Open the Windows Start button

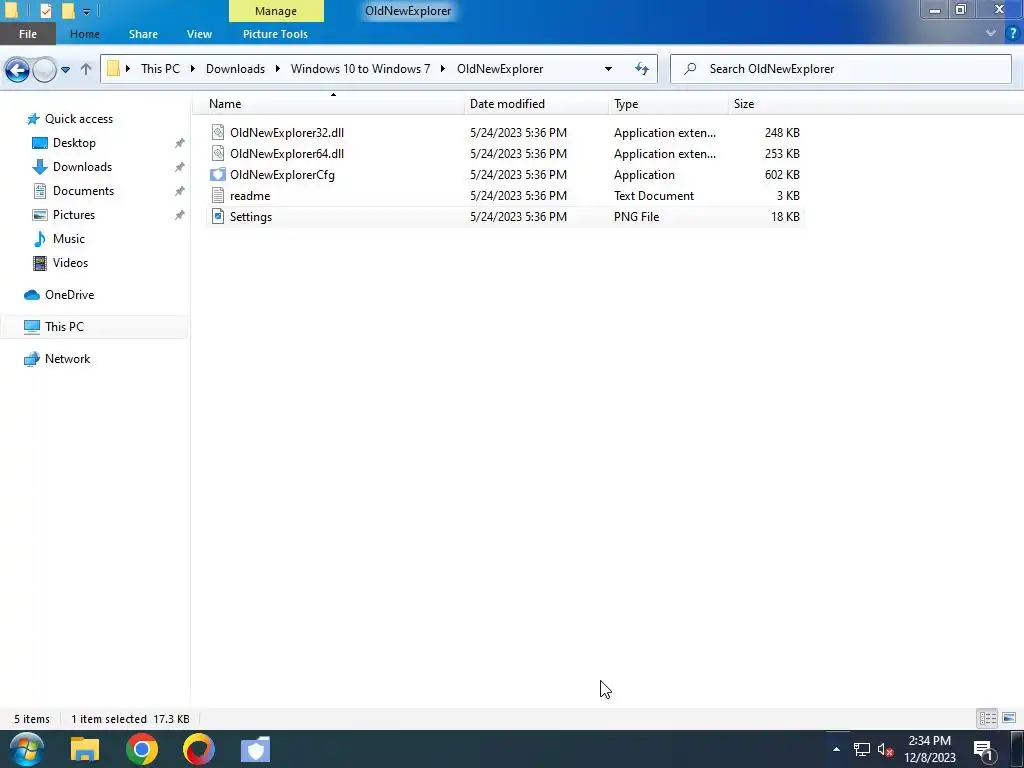(x=27, y=749)
